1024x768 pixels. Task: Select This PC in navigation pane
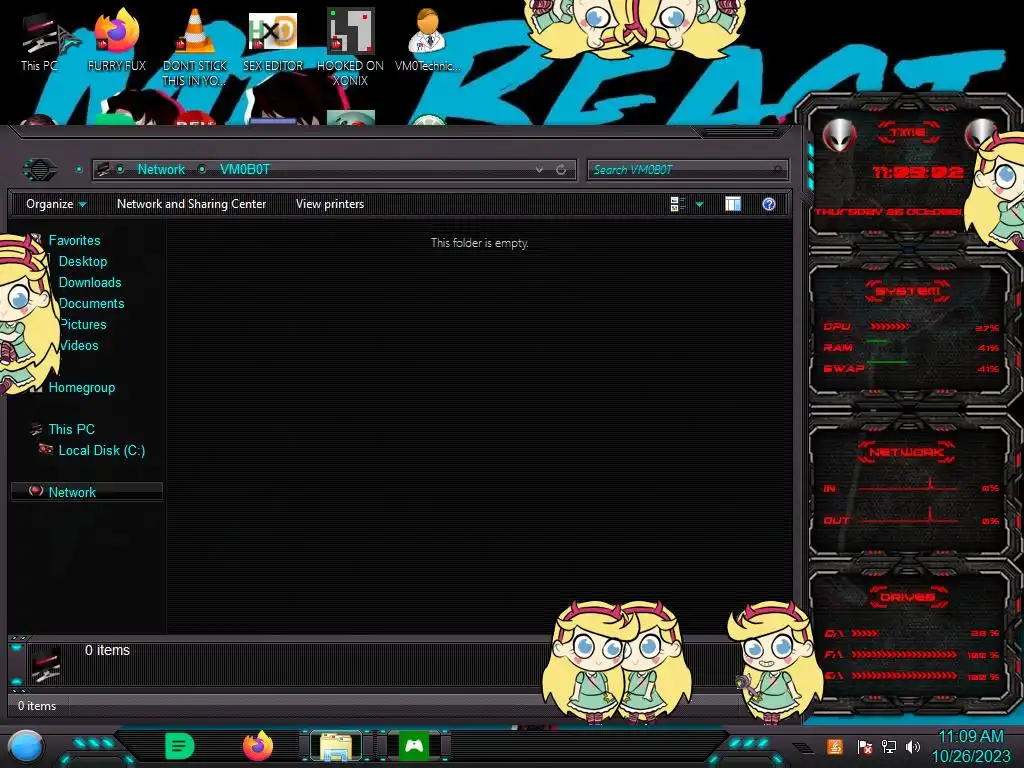tap(72, 429)
